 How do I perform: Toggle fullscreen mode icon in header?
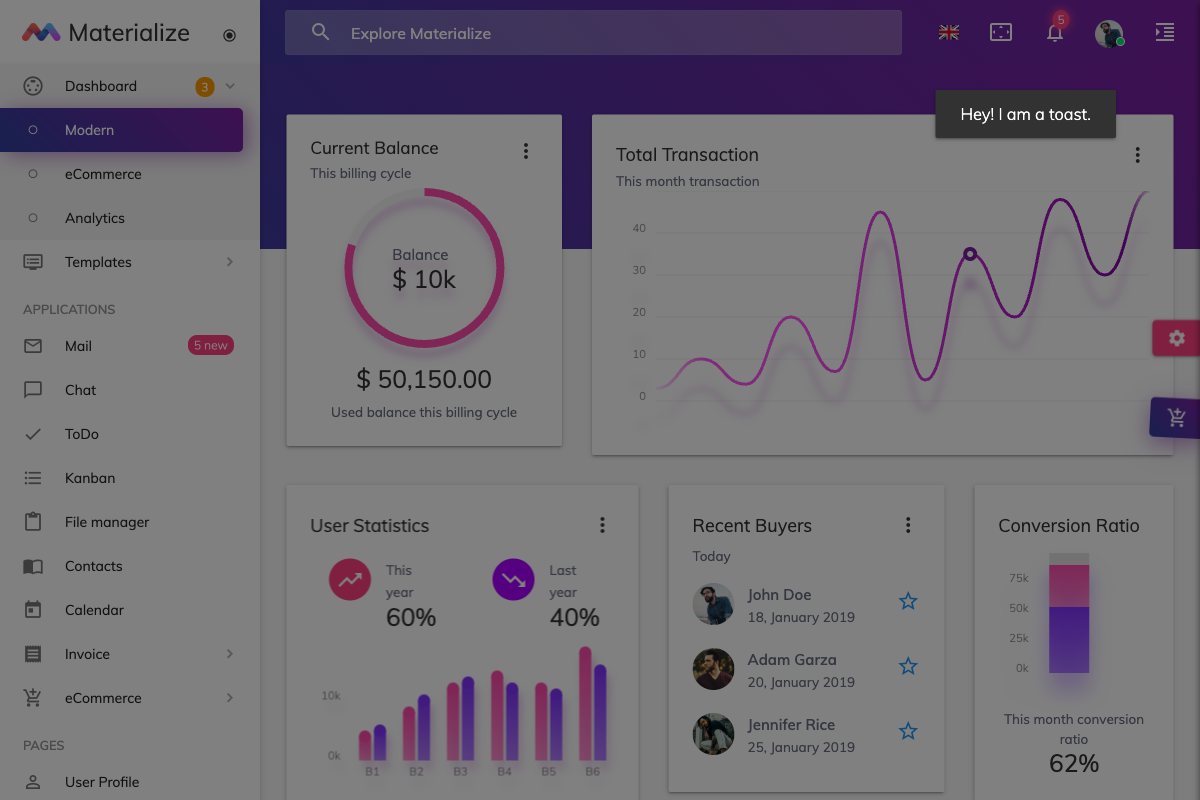tap(1001, 33)
